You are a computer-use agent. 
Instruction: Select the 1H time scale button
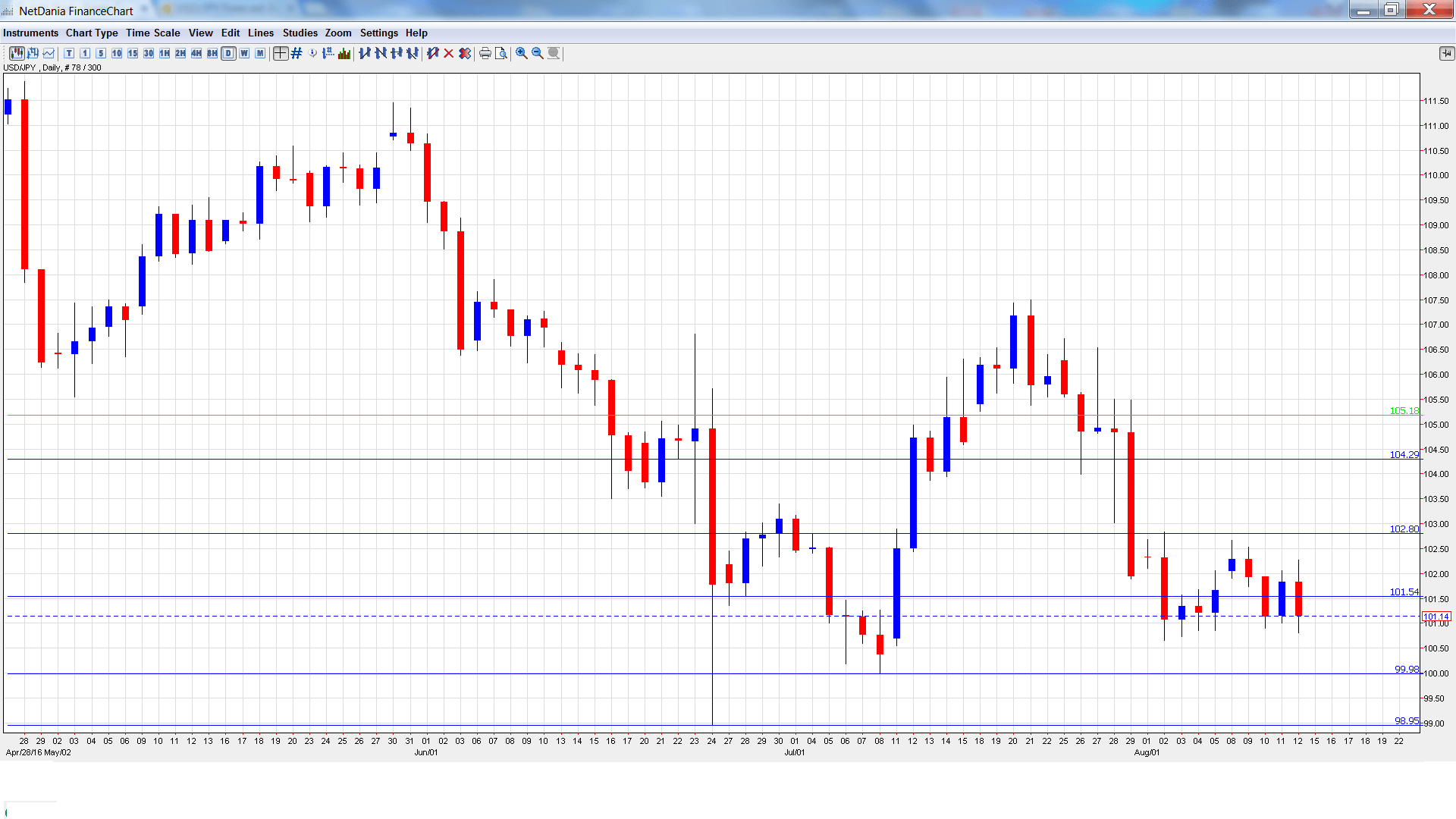pos(165,53)
